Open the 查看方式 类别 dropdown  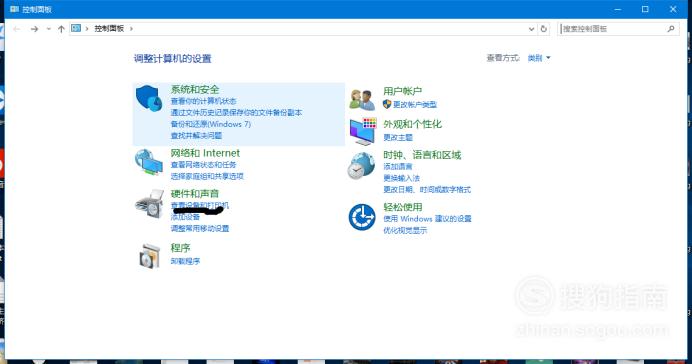click(x=539, y=58)
